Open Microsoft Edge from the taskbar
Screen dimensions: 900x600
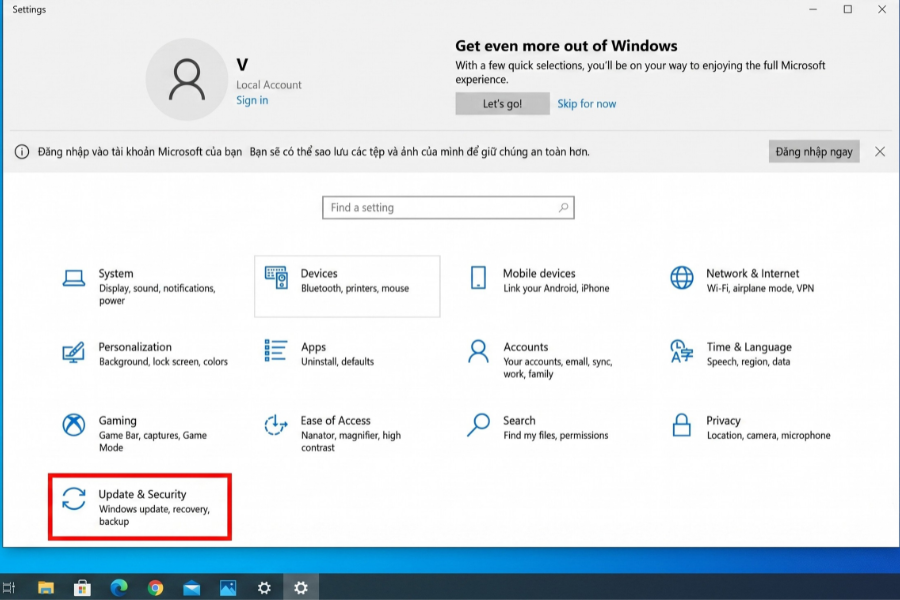(119, 587)
